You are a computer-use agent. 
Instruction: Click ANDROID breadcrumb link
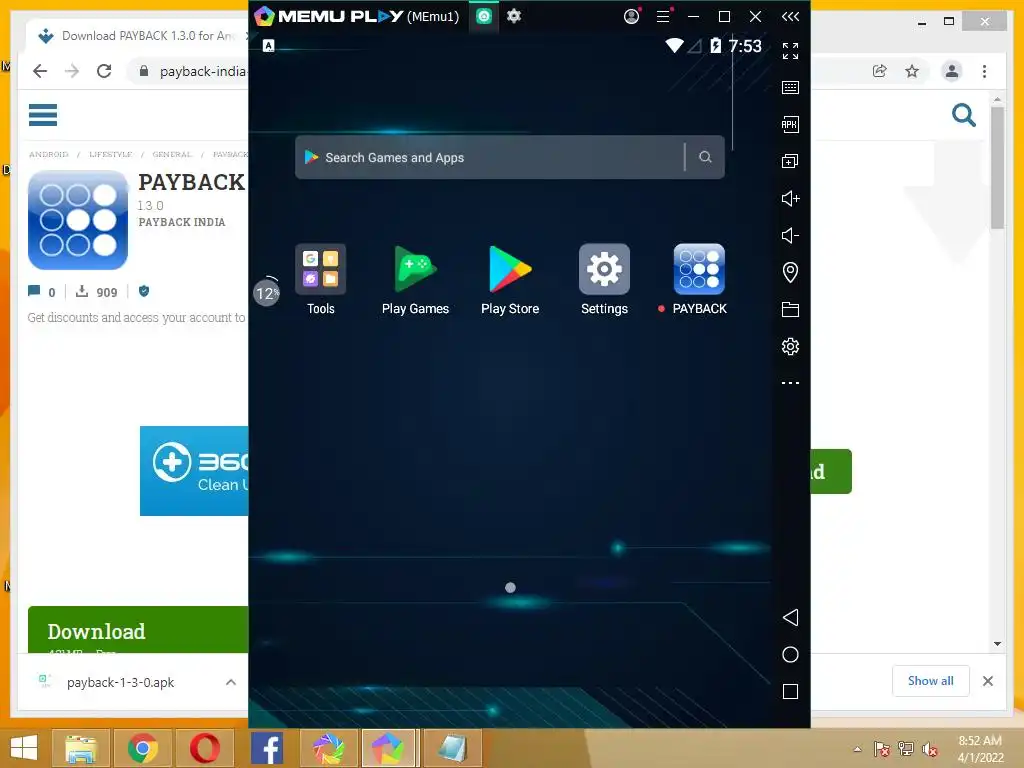(48, 155)
